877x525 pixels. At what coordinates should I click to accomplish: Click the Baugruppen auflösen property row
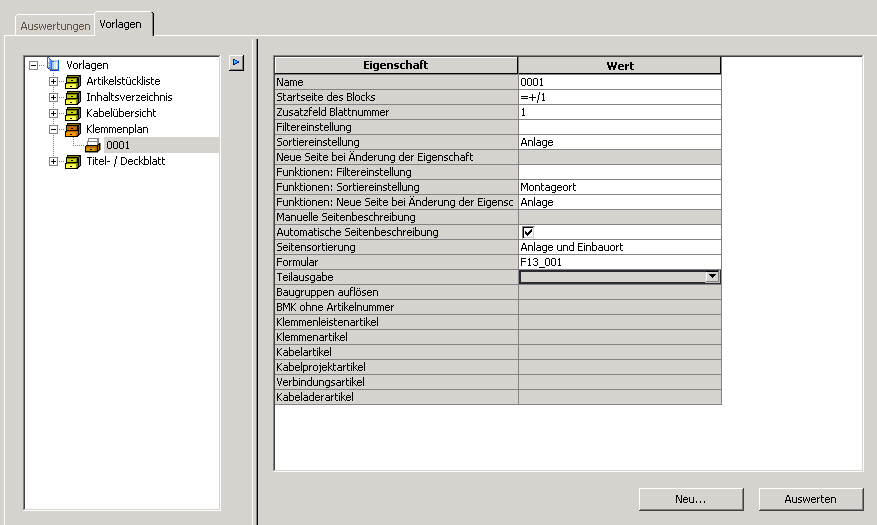498,292
